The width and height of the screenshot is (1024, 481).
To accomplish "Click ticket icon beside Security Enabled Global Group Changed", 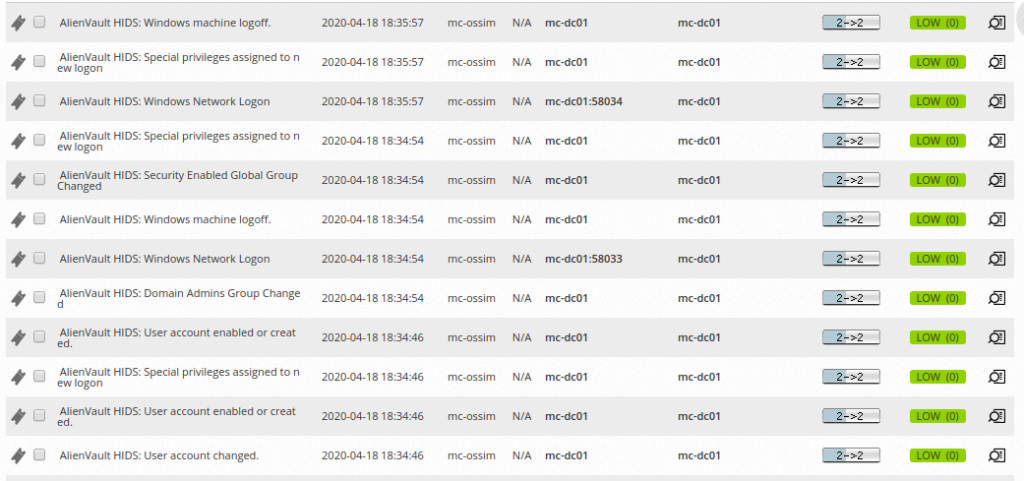I will (19, 180).
